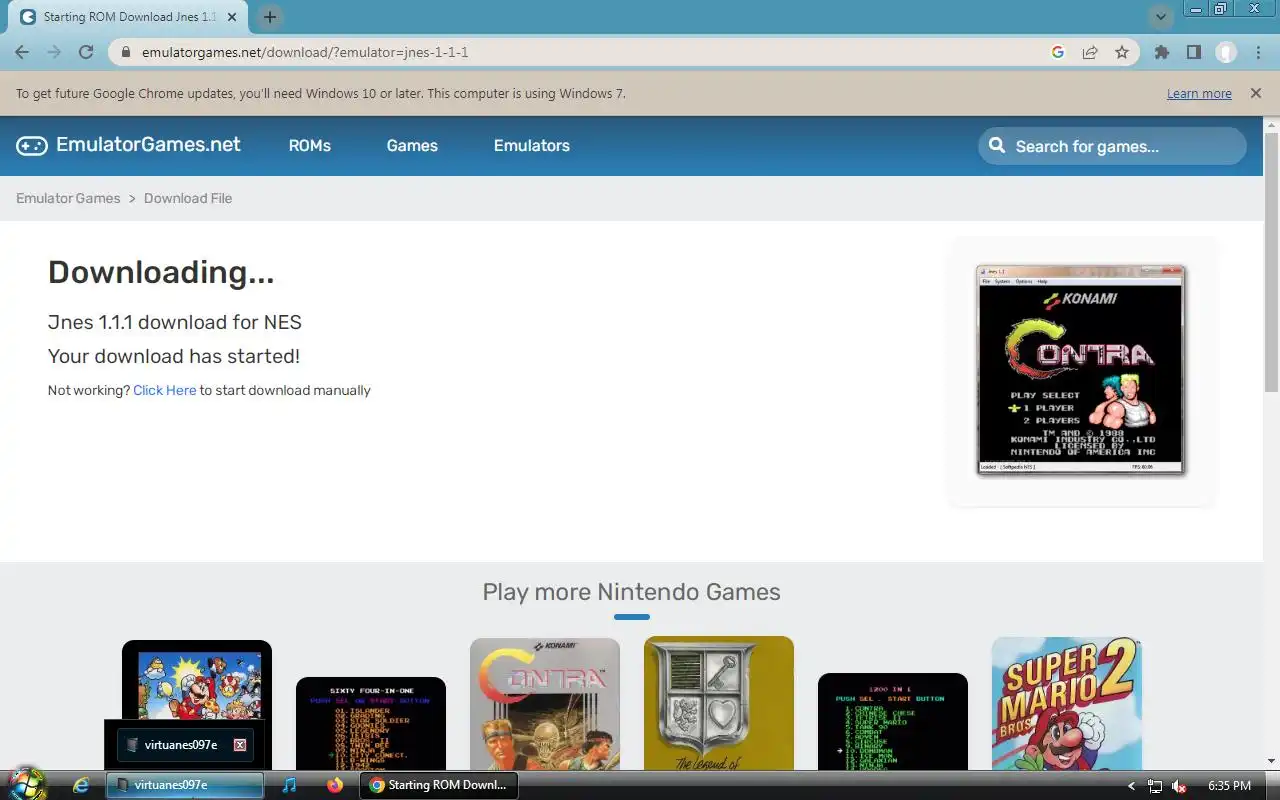Open the network tray icon
Image resolution: width=1280 pixels, height=800 pixels.
(1155, 786)
